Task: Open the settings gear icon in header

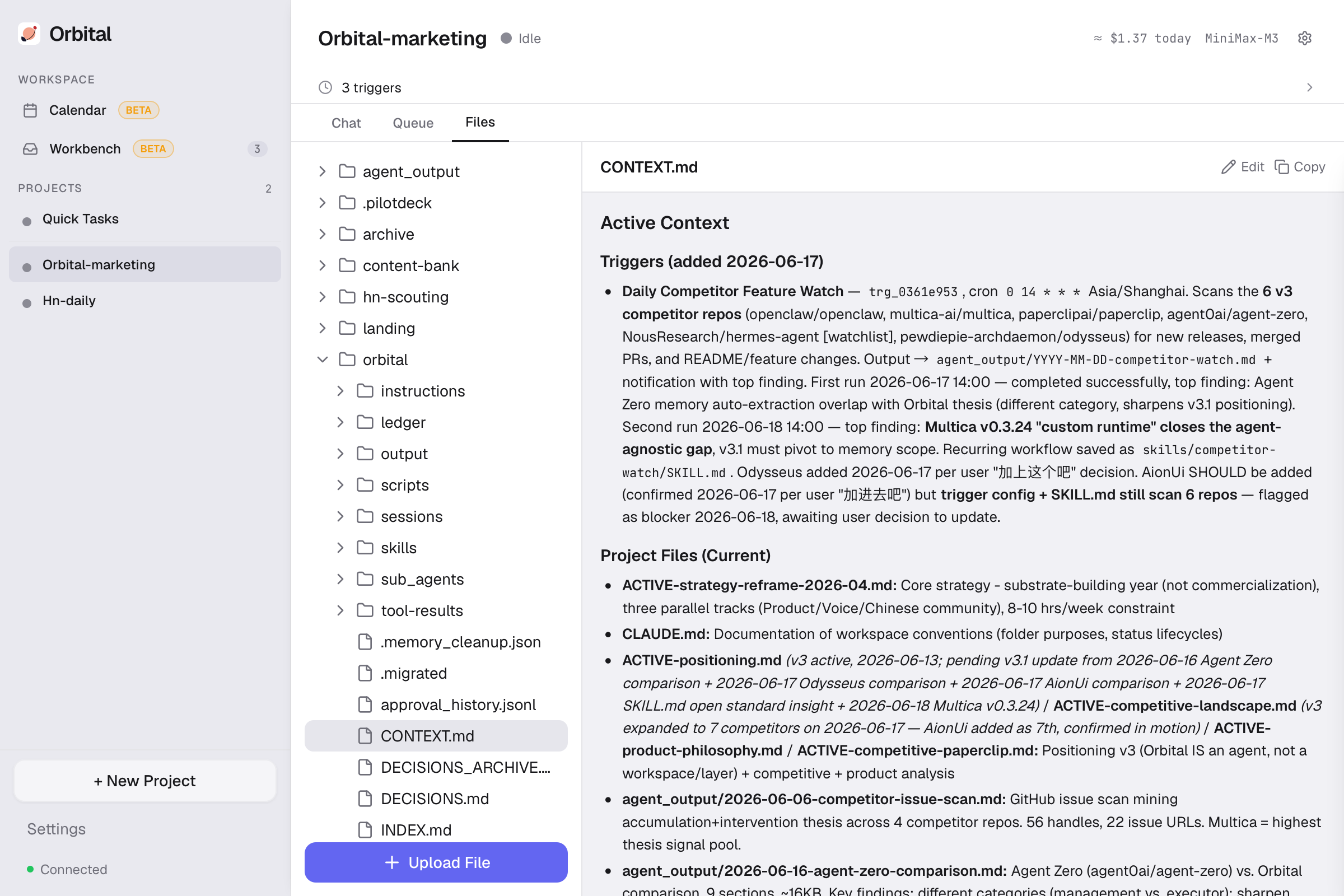Action: pos(1305,38)
